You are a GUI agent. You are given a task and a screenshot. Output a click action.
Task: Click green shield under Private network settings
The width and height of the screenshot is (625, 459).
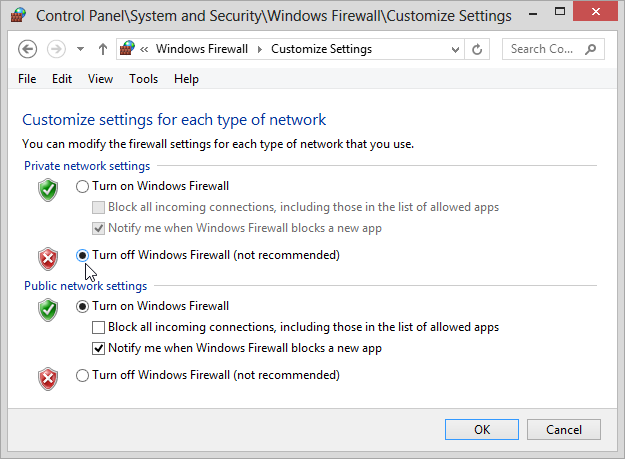coord(48,190)
